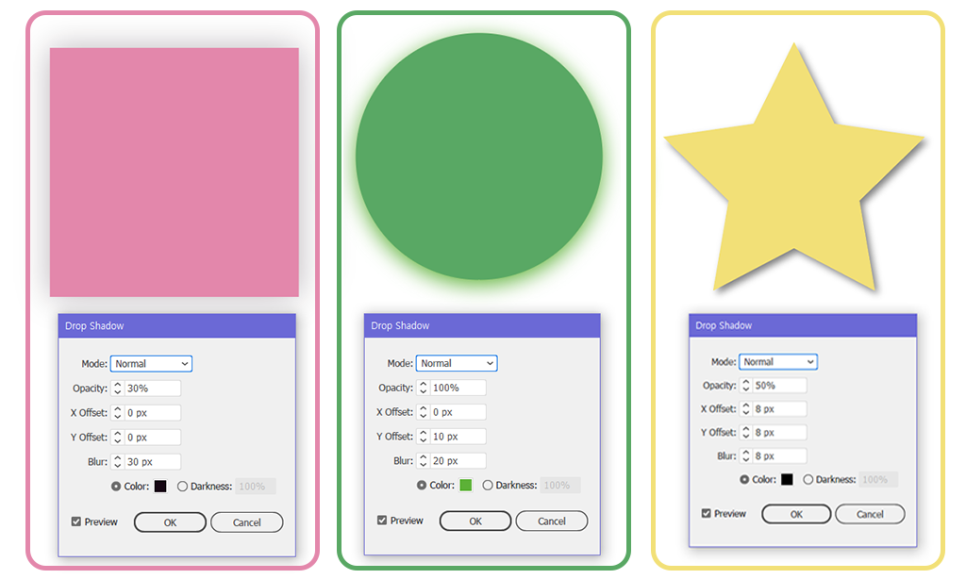Select Darkness radio in pink square dialog
The width and height of the screenshot is (966, 579).
pyautogui.click(x=182, y=486)
